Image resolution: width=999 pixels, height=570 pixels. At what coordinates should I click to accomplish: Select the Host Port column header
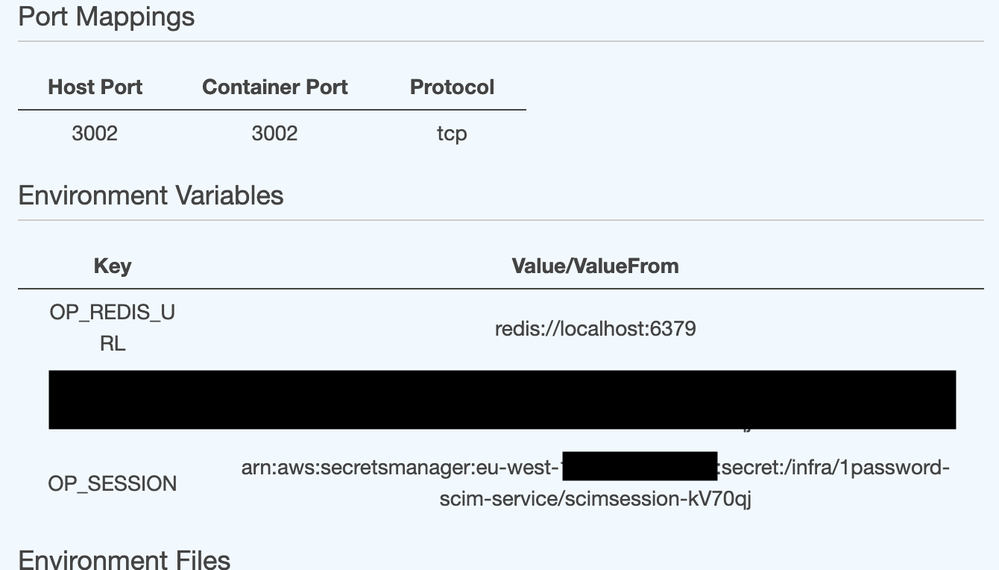click(95, 87)
